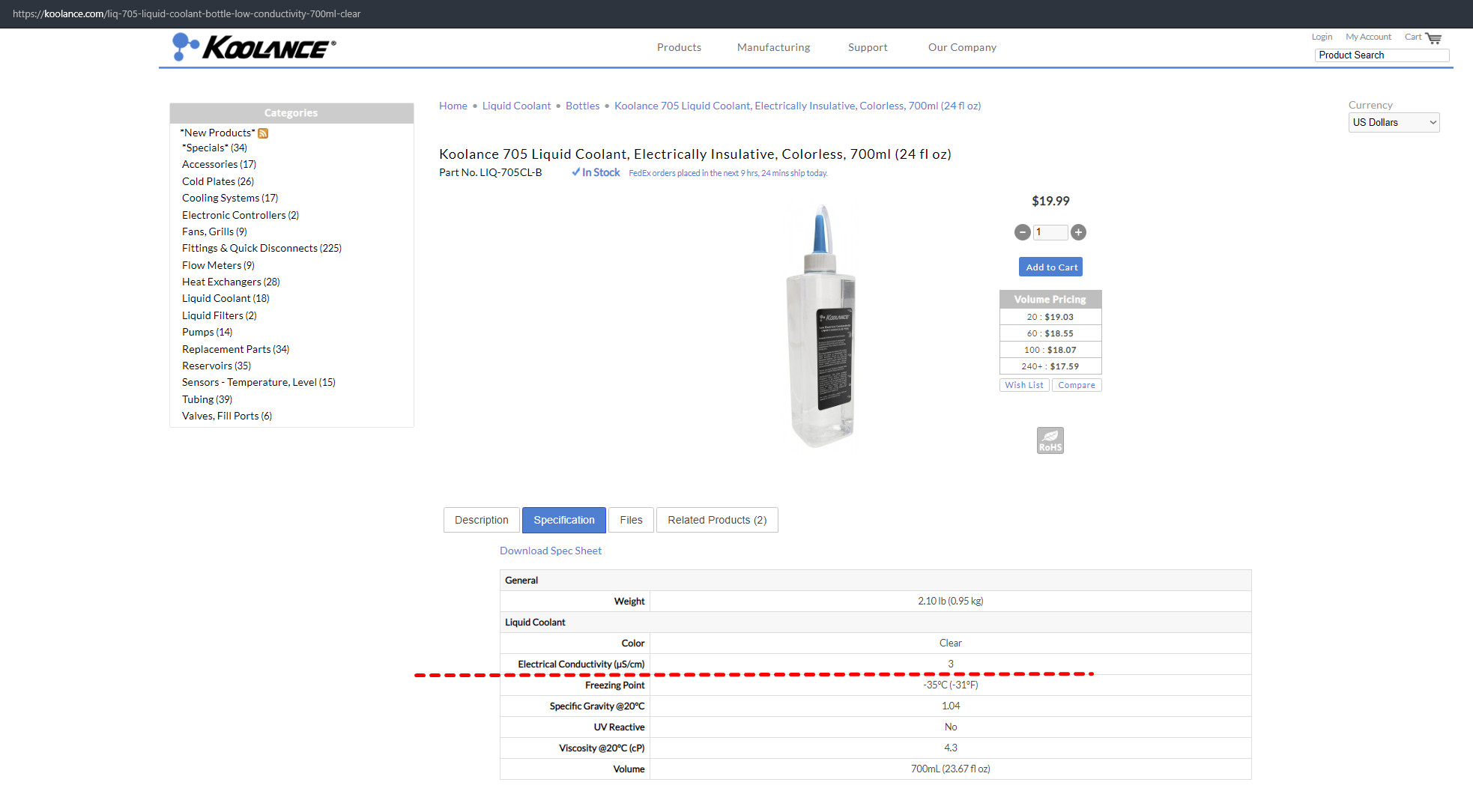Image resolution: width=1473 pixels, height=812 pixels.
Task: Open the Support menu
Action: pyautogui.click(x=868, y=47)
